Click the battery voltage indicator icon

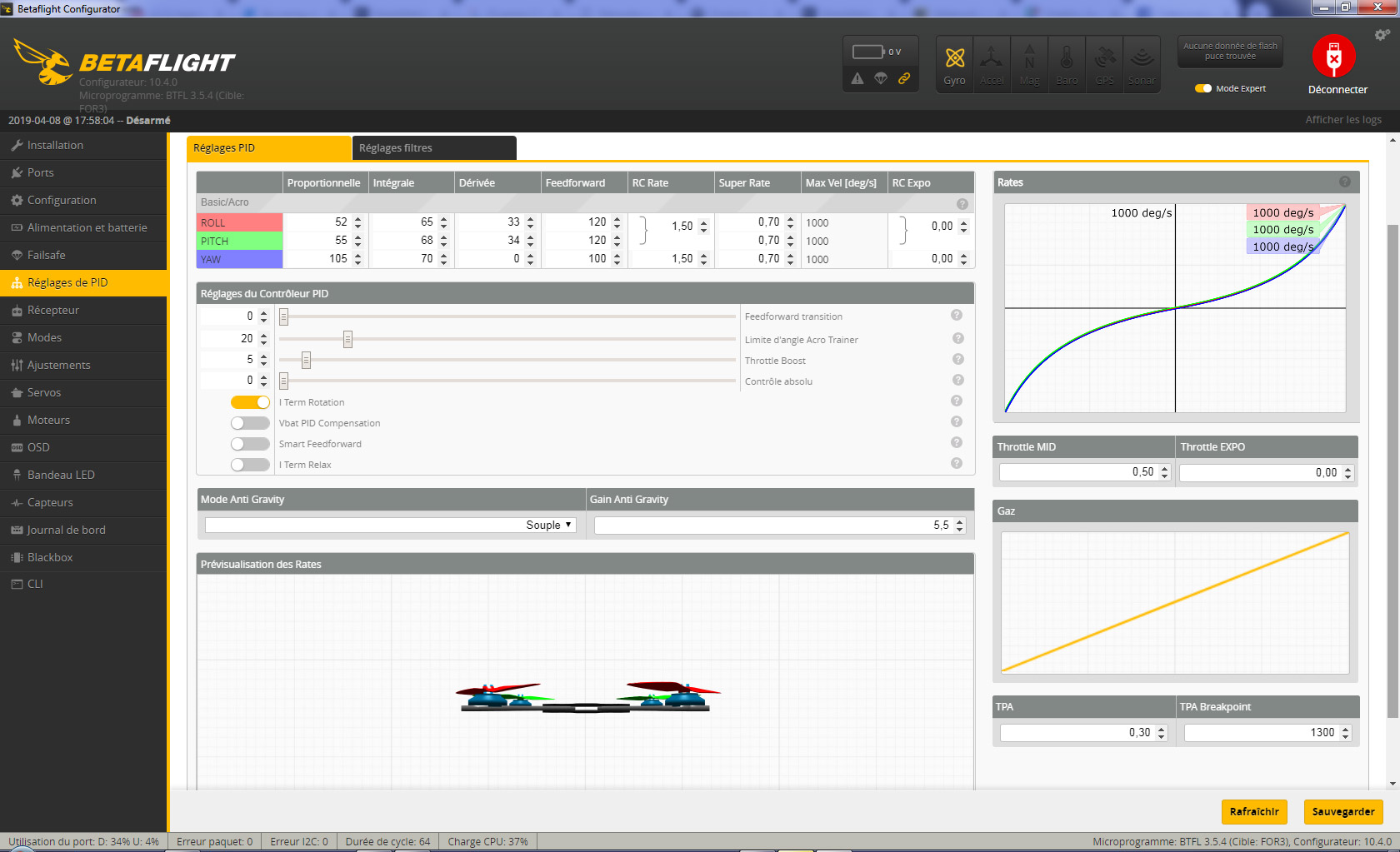[868, 52]
